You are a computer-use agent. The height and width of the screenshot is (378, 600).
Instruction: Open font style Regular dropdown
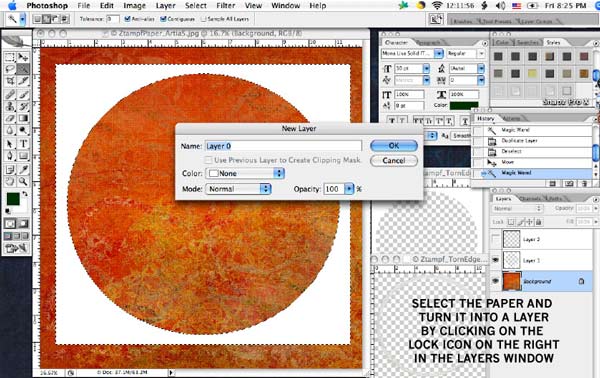pos(481,54)
